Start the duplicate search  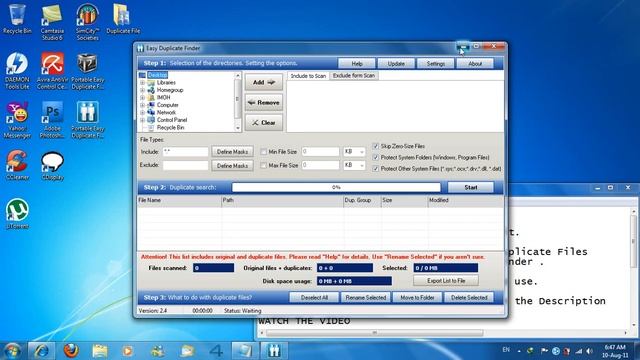pyautogui.click(x=471, y=187)
